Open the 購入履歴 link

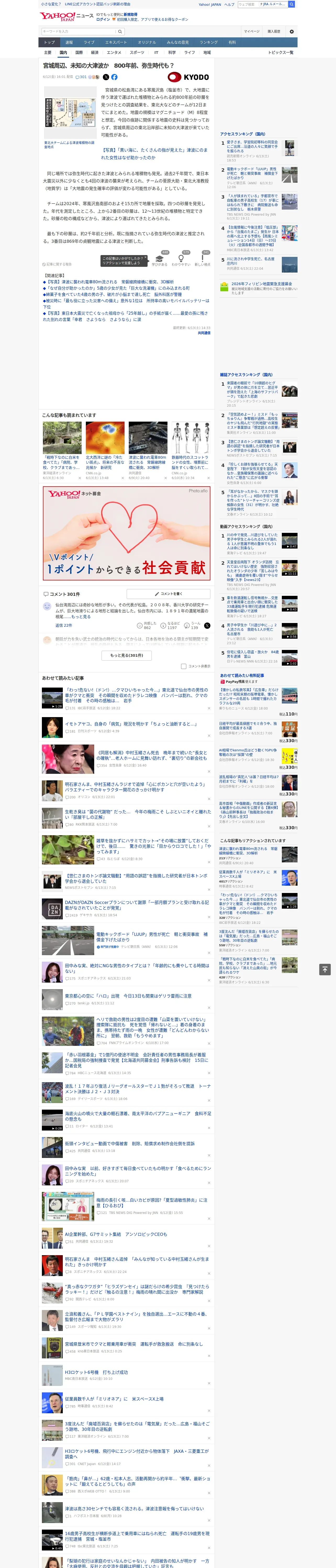tap(274, 32)
